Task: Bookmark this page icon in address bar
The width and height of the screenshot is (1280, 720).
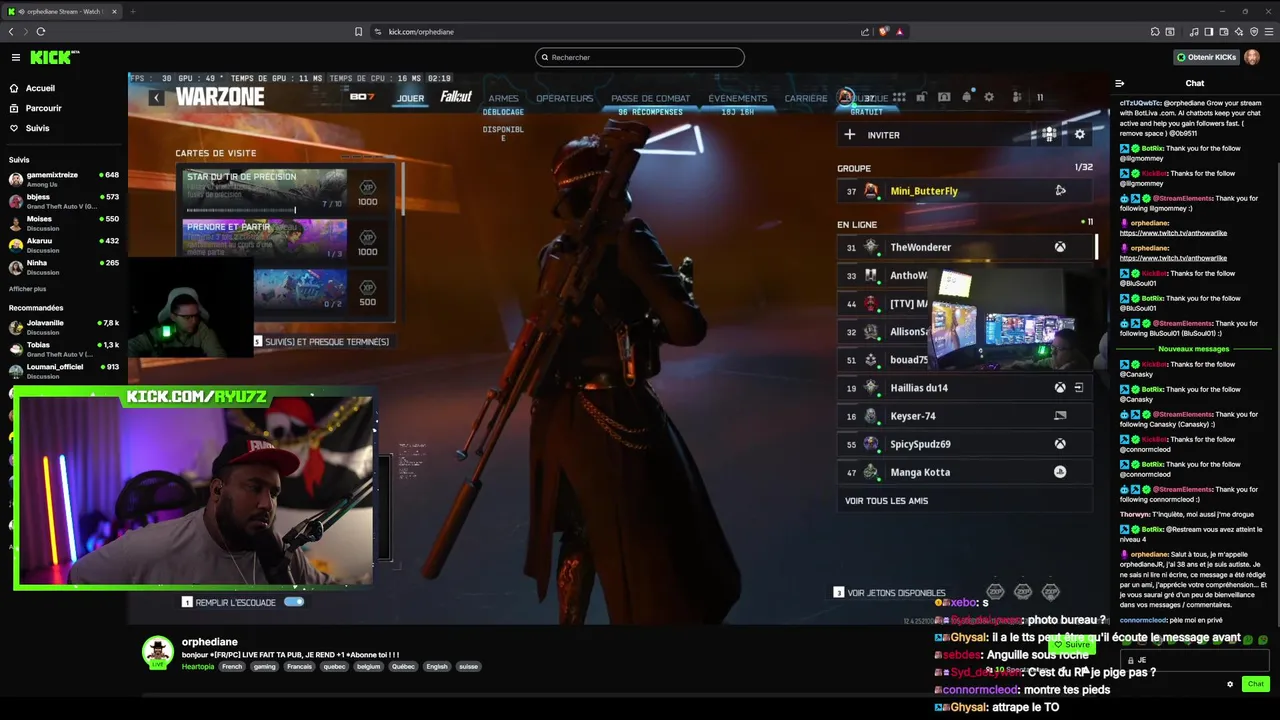Action: tap(358, 31)
